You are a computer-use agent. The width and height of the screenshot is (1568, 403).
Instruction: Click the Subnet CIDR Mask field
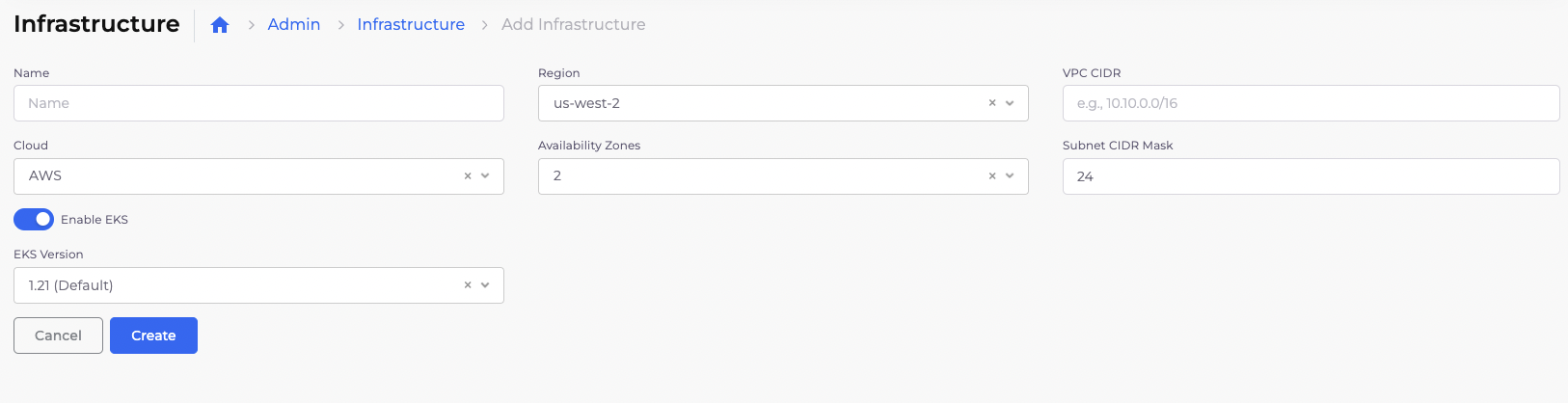1311,176
